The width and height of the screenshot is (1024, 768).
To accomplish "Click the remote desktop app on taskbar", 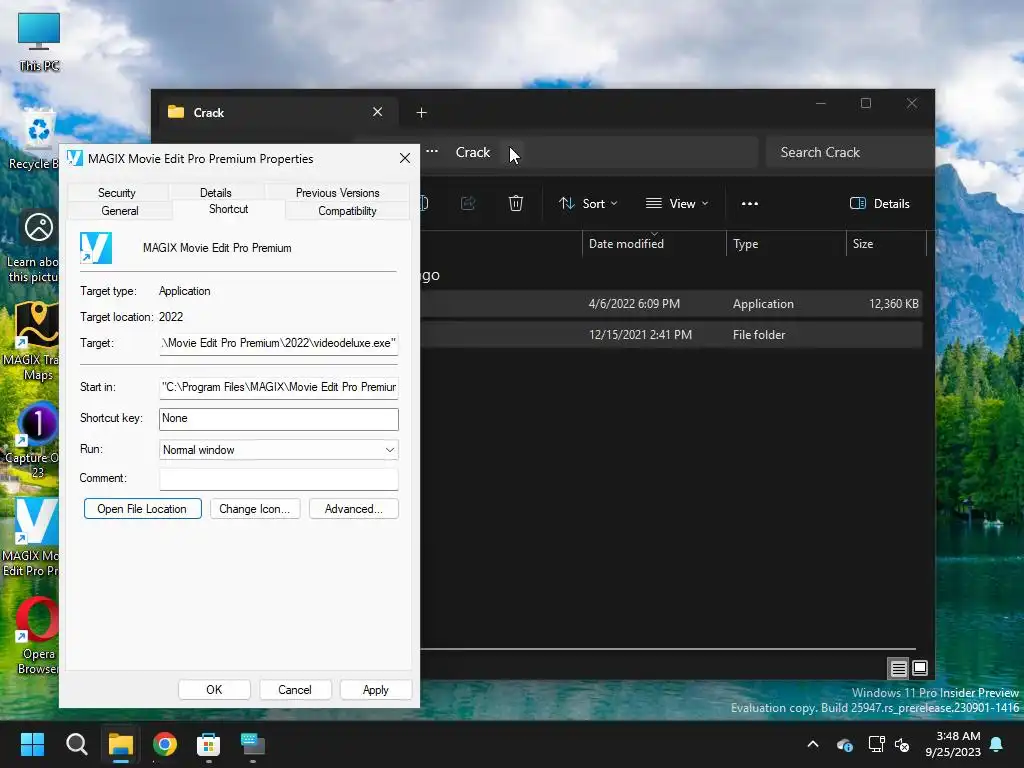I will click(x=253, y=744).
